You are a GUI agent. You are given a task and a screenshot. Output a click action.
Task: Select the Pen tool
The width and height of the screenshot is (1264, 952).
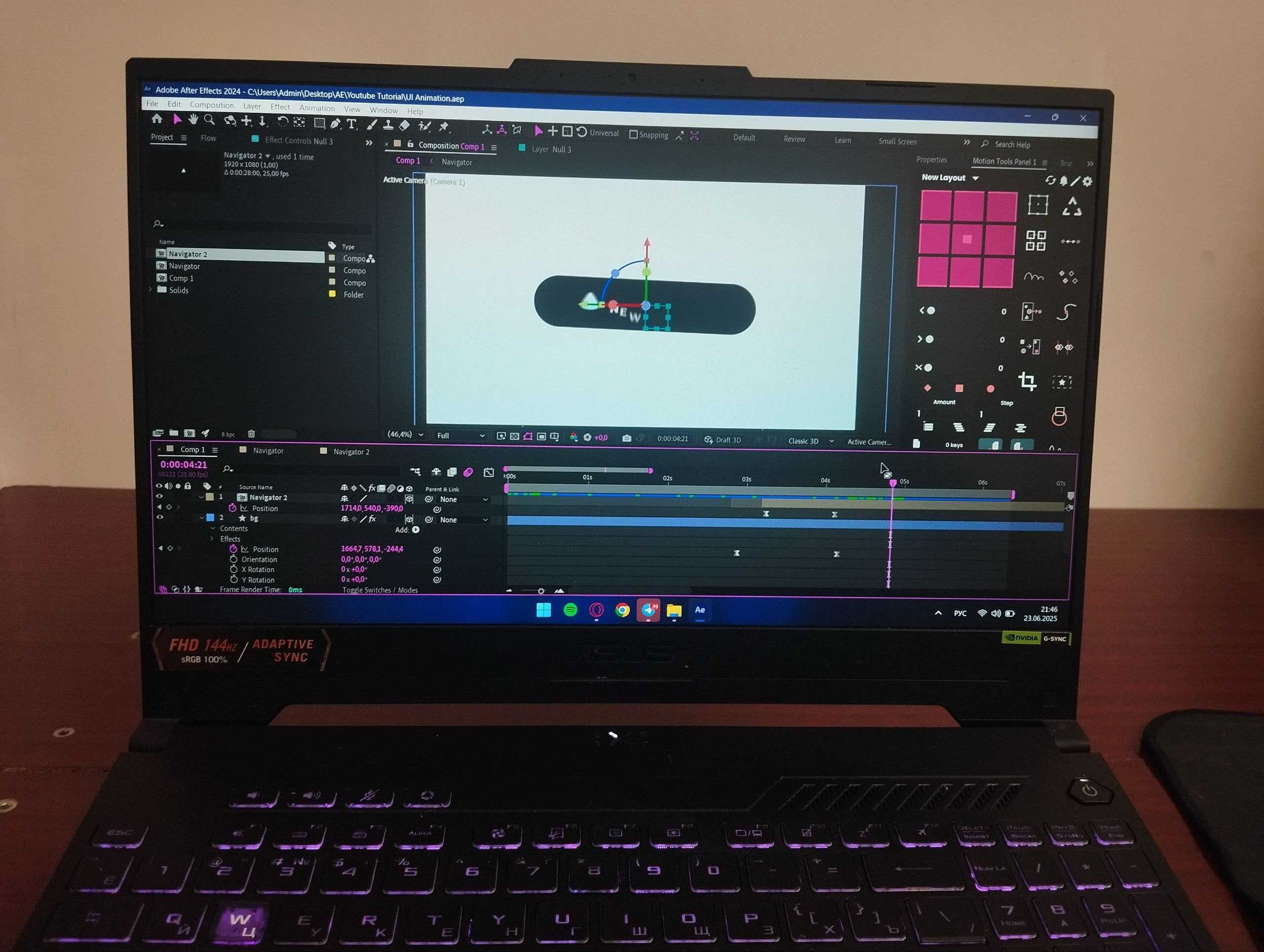(x=335, y=123)
